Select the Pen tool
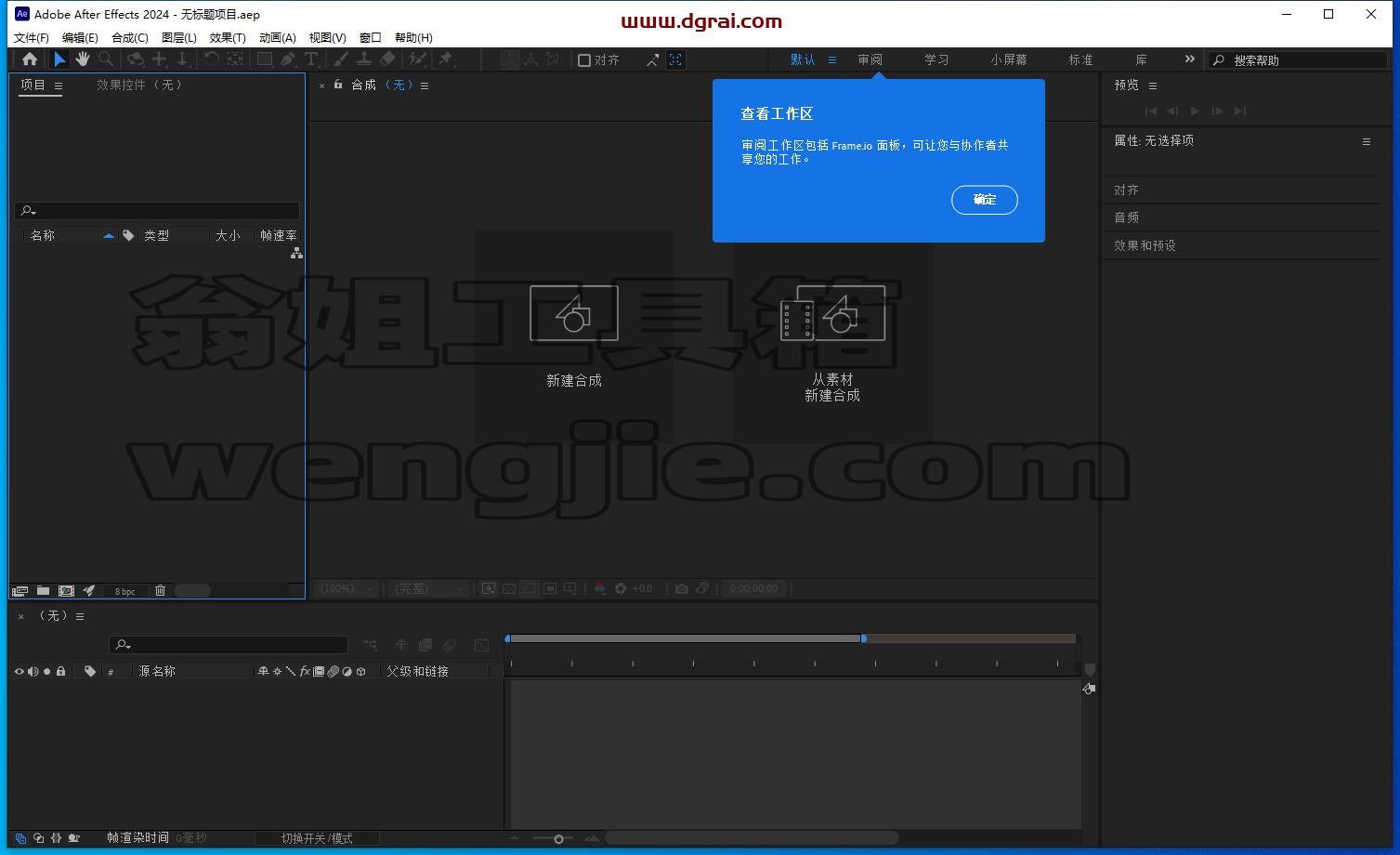The image size is (1400, 855). (288, 59)
